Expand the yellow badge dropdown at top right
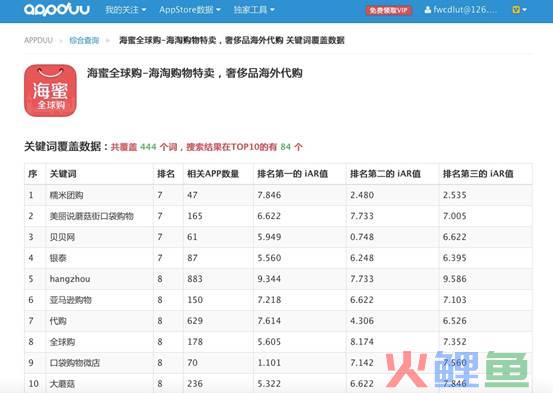553x393 pixels. click(x=519, y=10)
